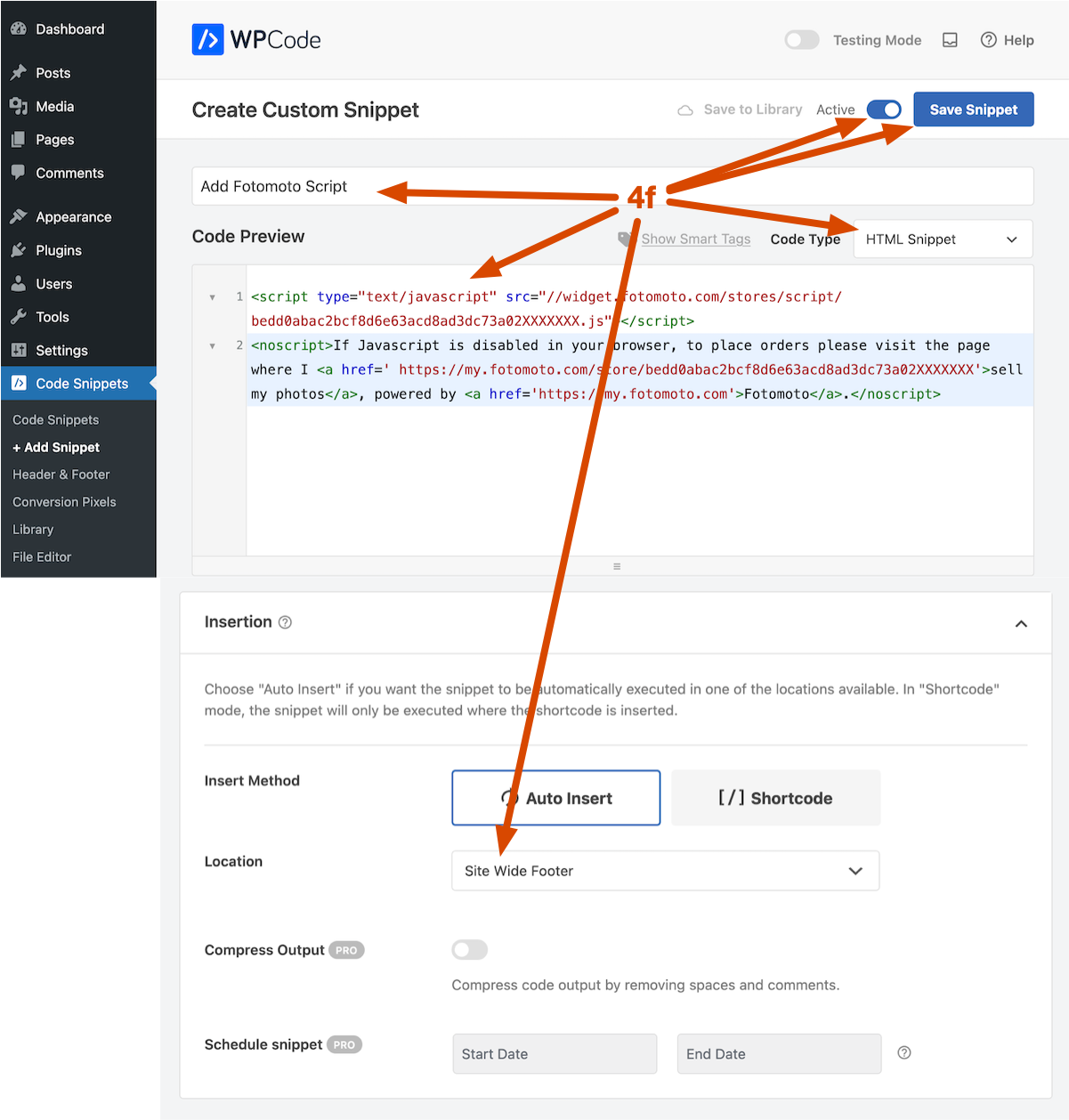Click the Help question mark icon
Viewport: 1069px width, 1120px height.
pos(988,40)
